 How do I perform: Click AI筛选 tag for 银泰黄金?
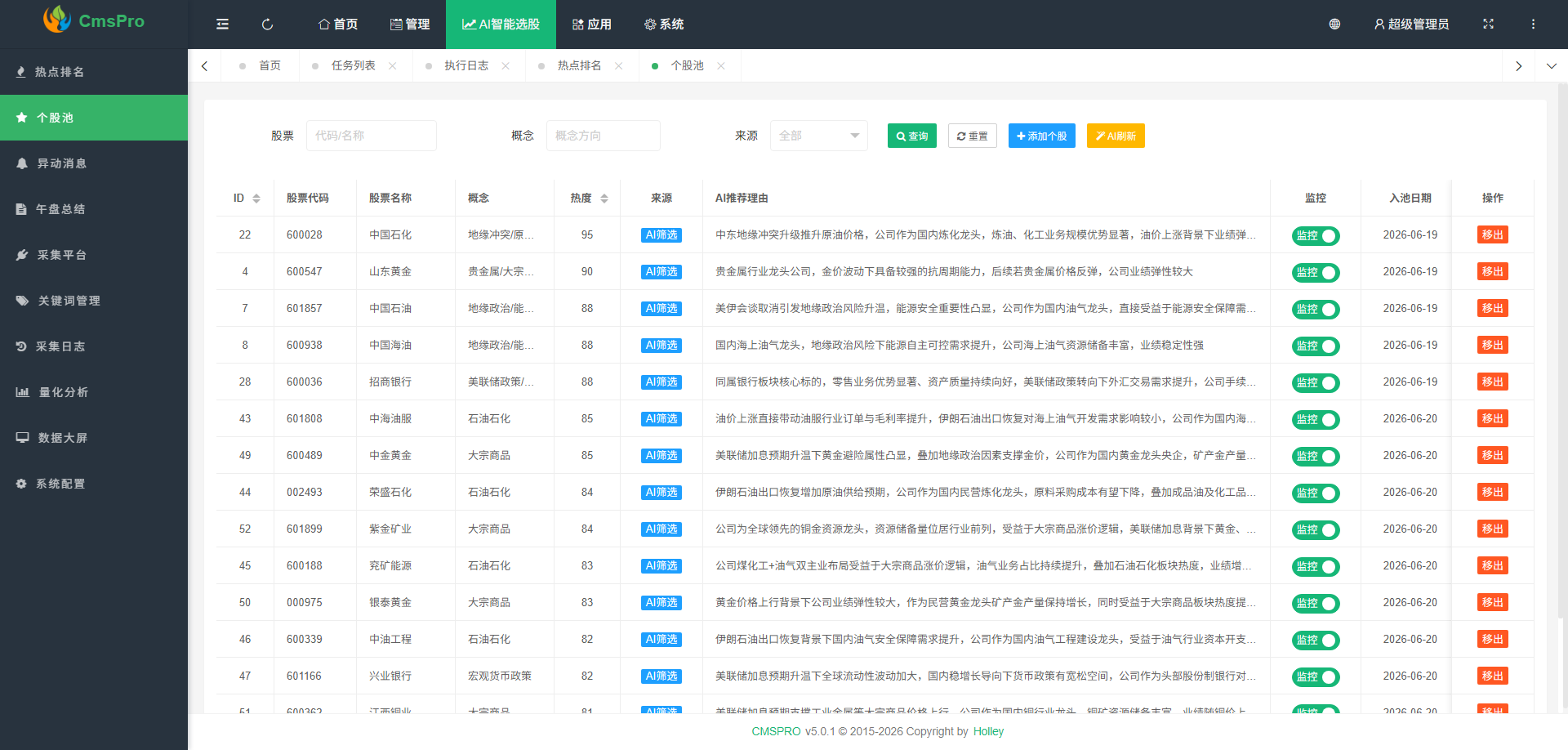[661, 603]
